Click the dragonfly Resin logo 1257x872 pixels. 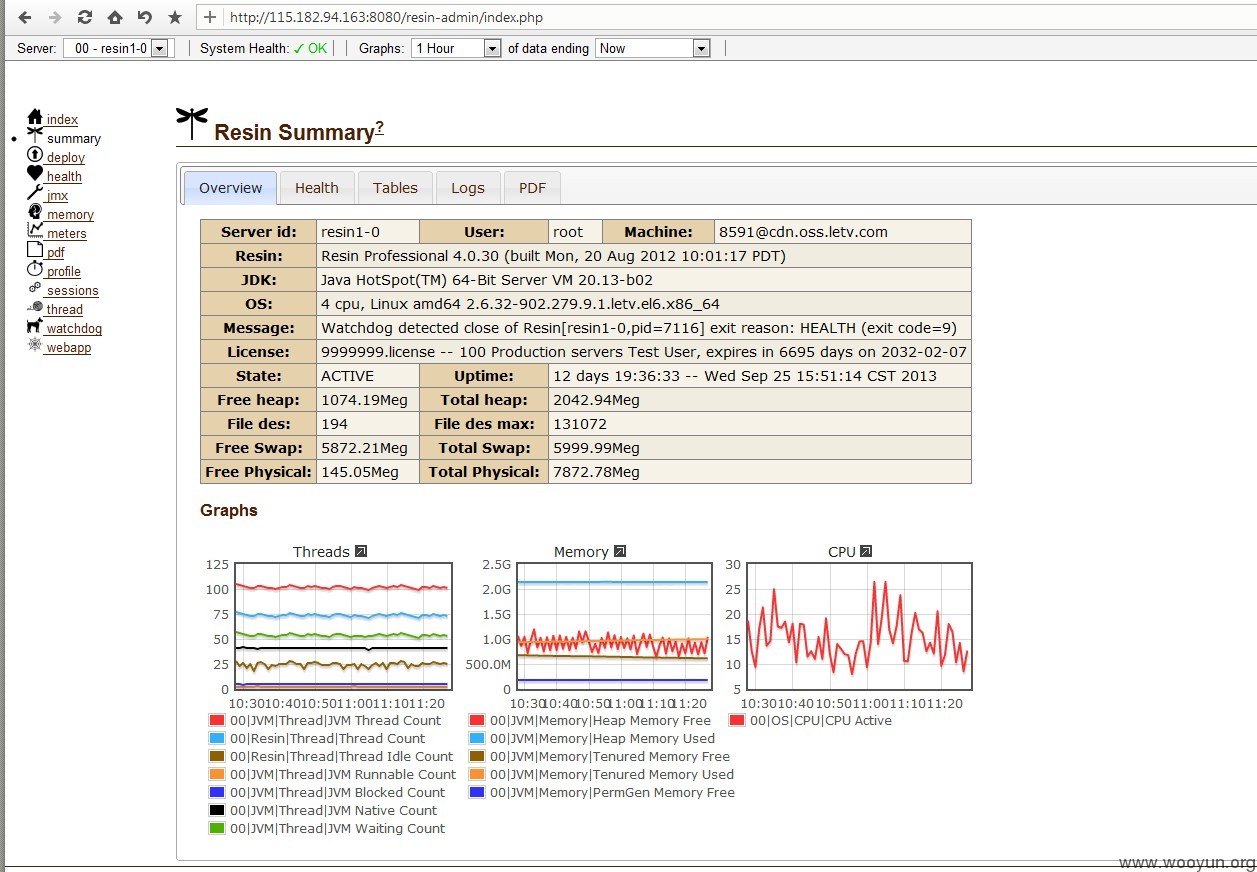click(x=191, y=123)
